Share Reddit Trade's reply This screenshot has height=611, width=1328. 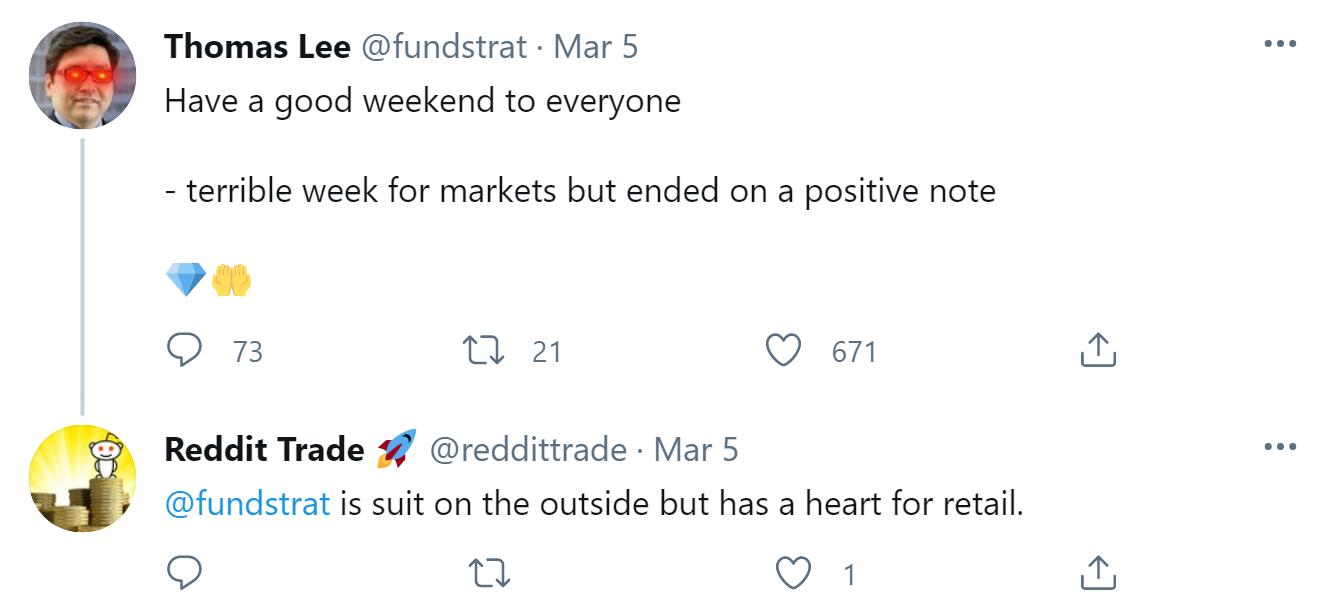tap(1098, 573)
